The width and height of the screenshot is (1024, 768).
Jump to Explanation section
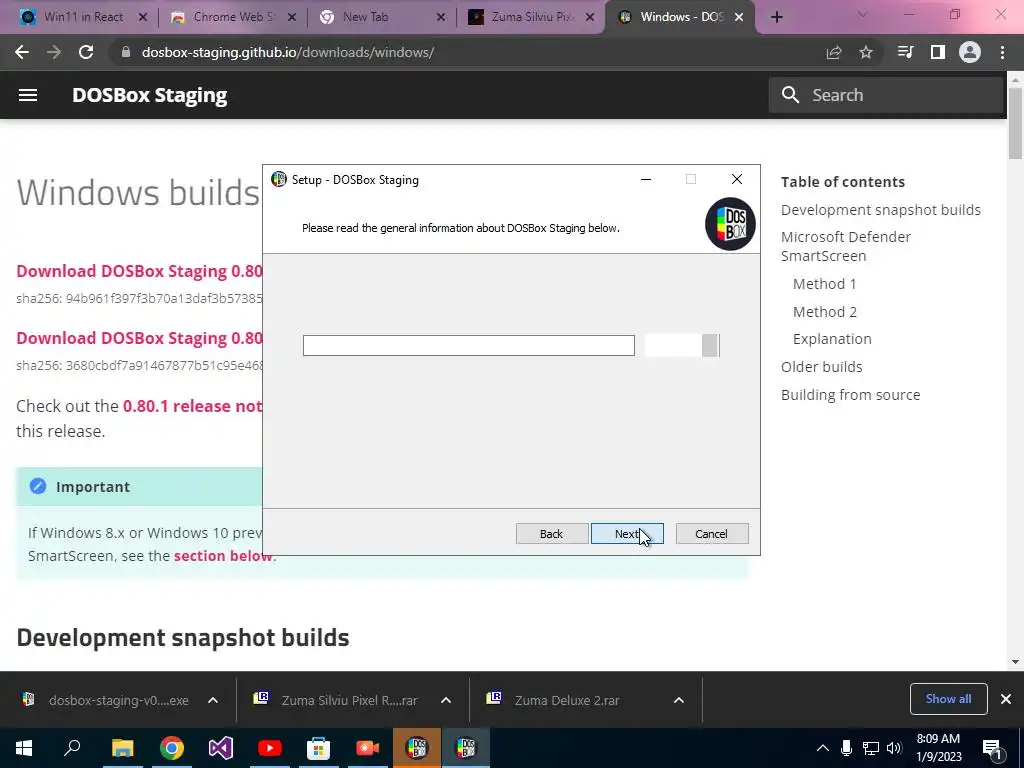pos(832,339)
